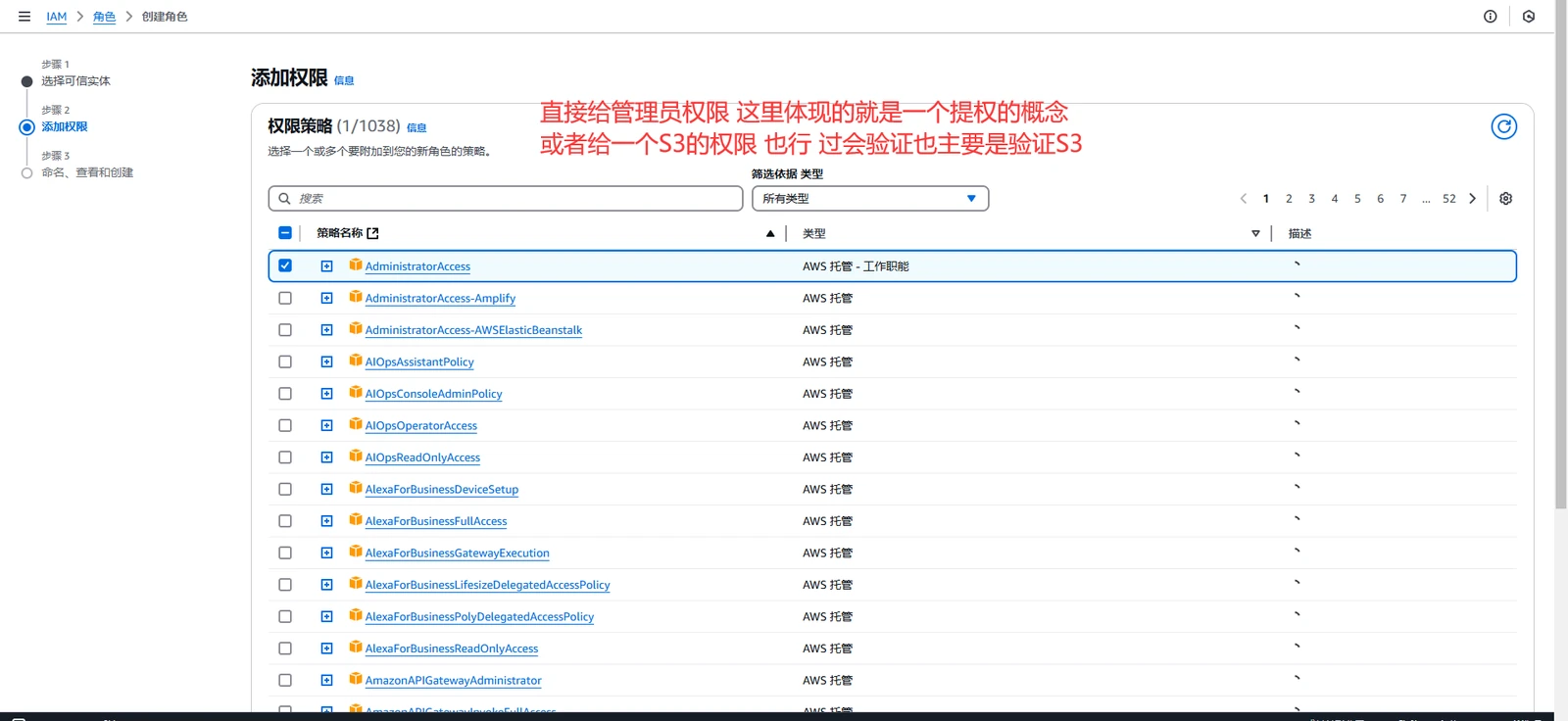
Task: Expand AIOpsConsoleAdminPolicy row details
Action: [x=327, y=394]
